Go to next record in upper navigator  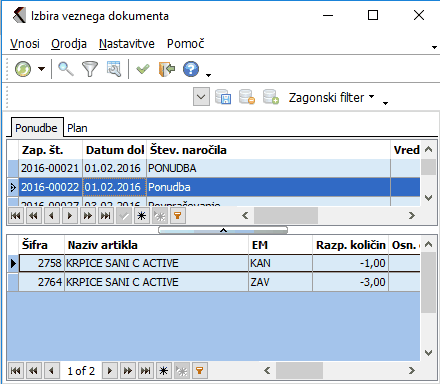click(x=70, y=216)
